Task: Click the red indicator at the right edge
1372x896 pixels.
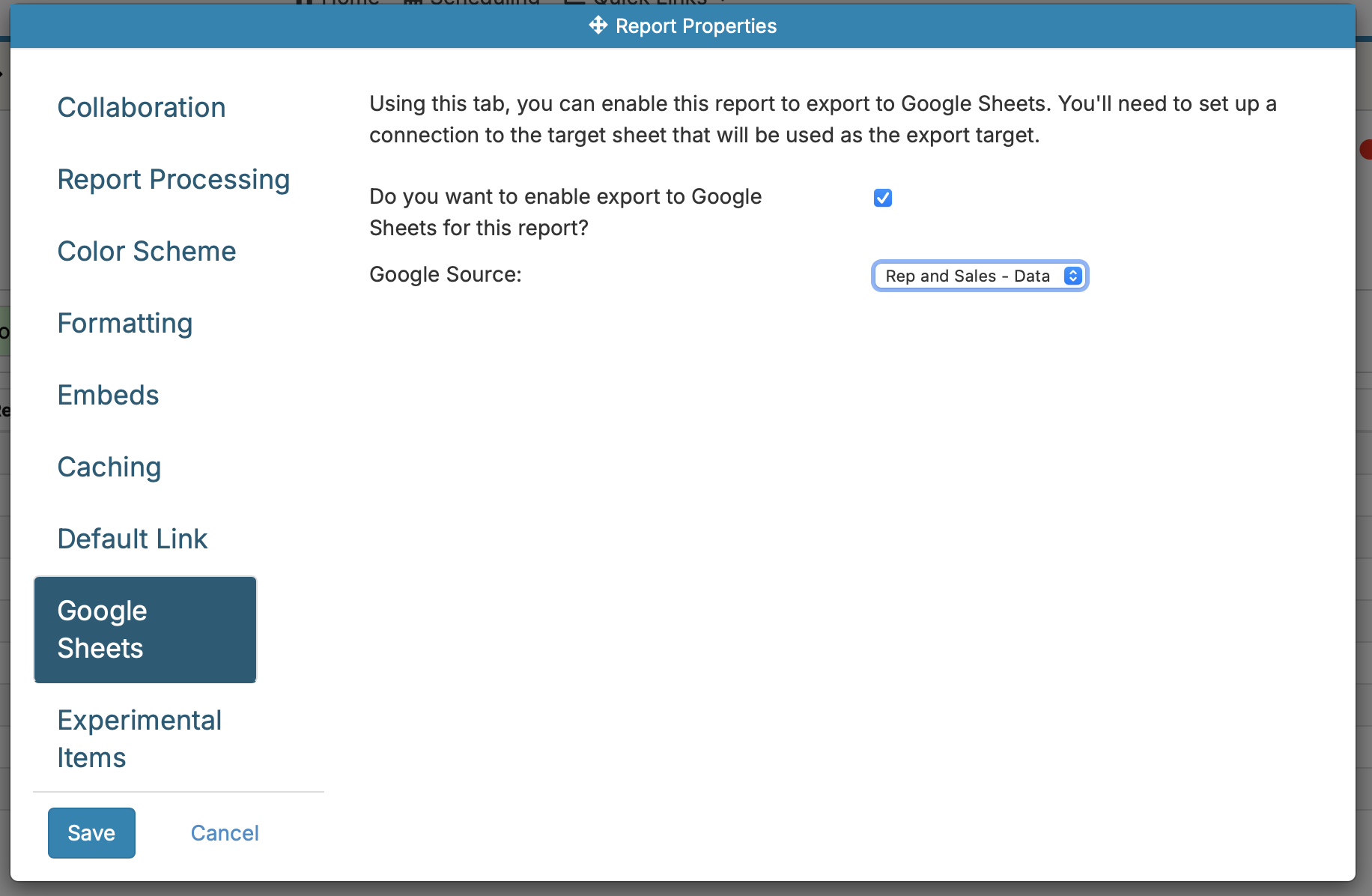Action: click(x=1368, y=149)
